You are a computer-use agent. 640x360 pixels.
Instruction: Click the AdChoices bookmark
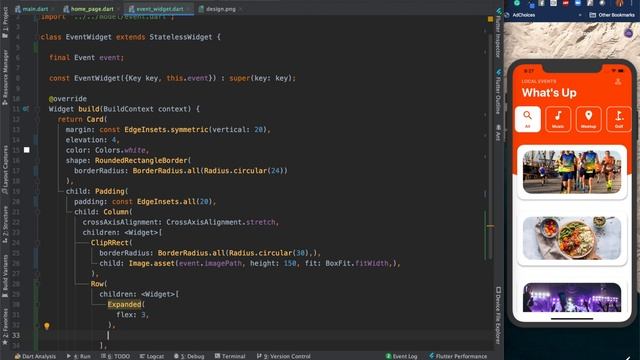(x=520, y=15)
